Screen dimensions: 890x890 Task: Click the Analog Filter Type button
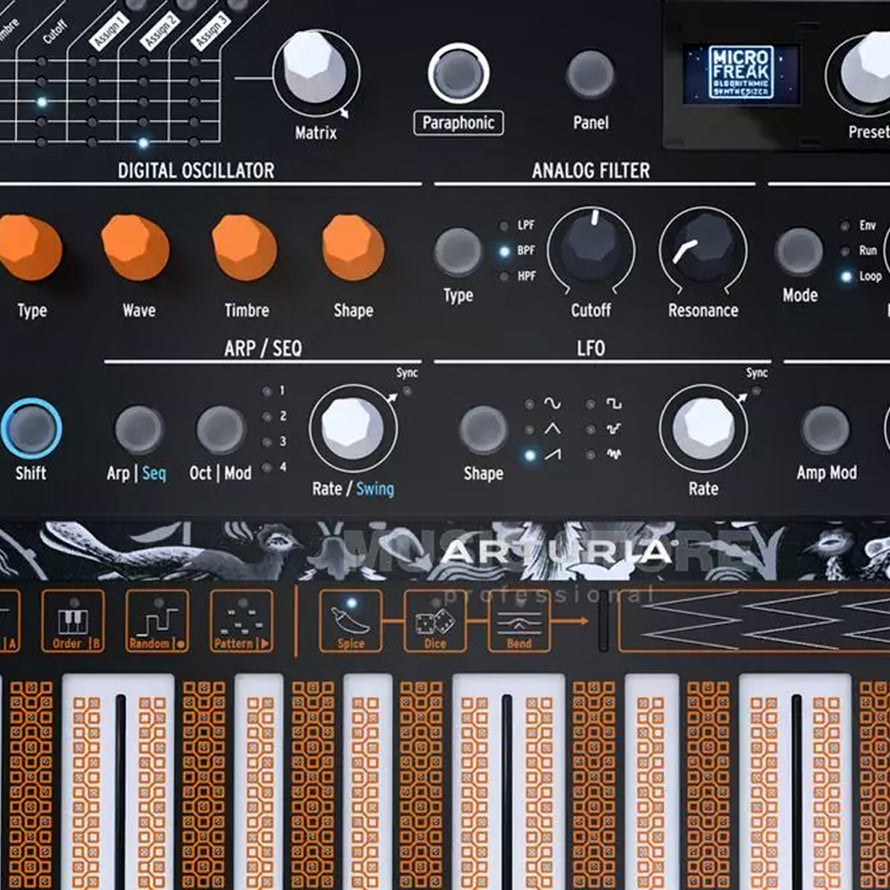tap(458, 252)
